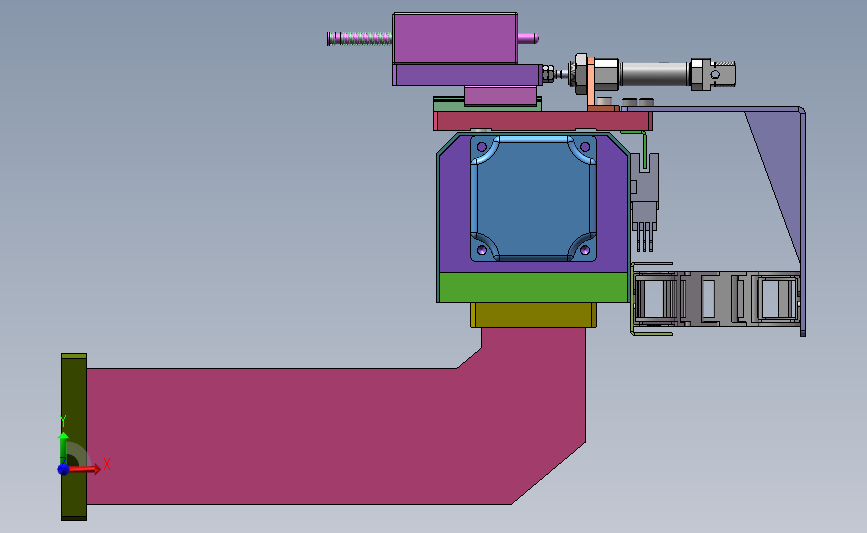Click the green Y axis arrow of triad

(63, 446)
